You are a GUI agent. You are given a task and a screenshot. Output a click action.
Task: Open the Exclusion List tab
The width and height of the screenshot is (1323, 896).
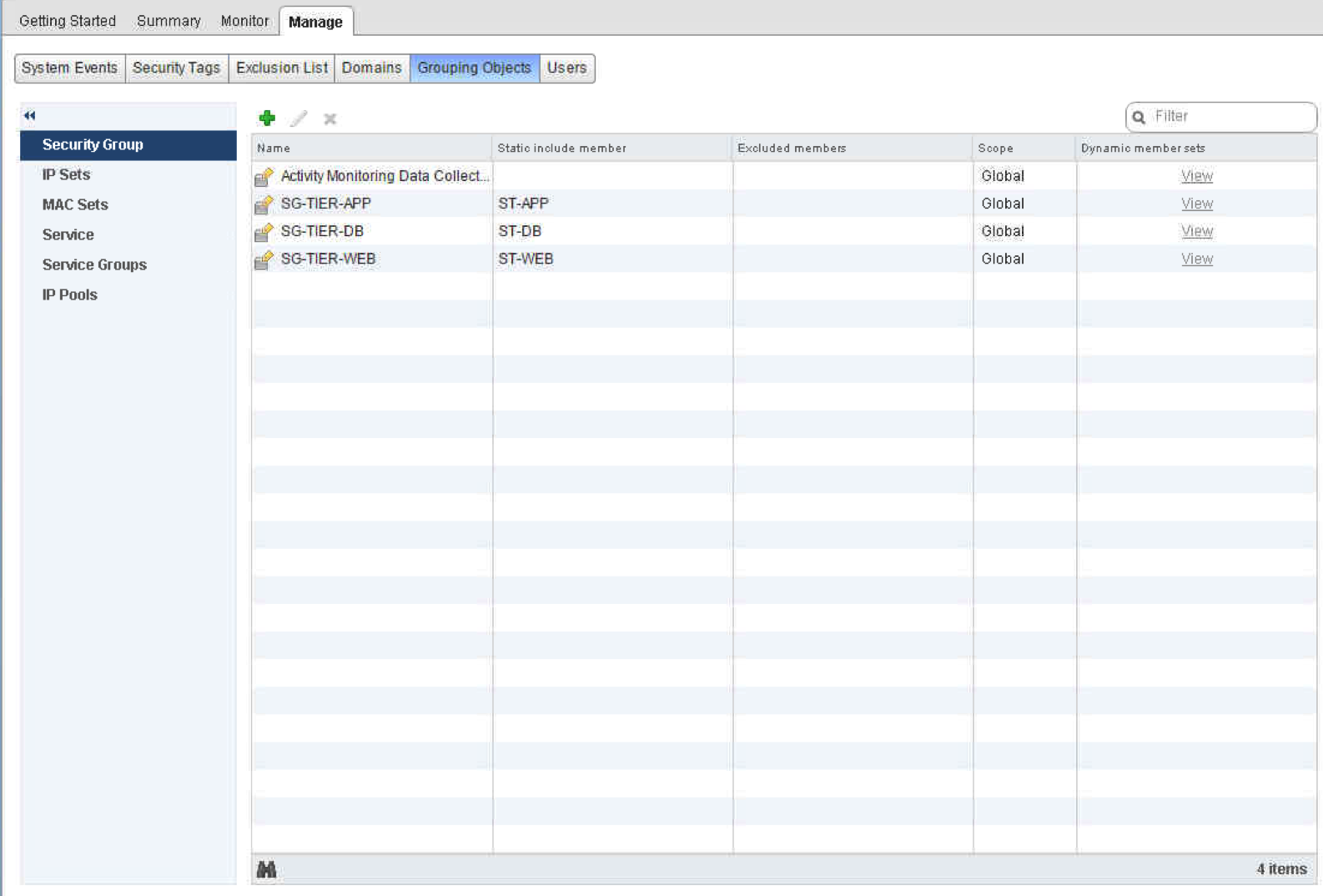(x=281, y=68)
